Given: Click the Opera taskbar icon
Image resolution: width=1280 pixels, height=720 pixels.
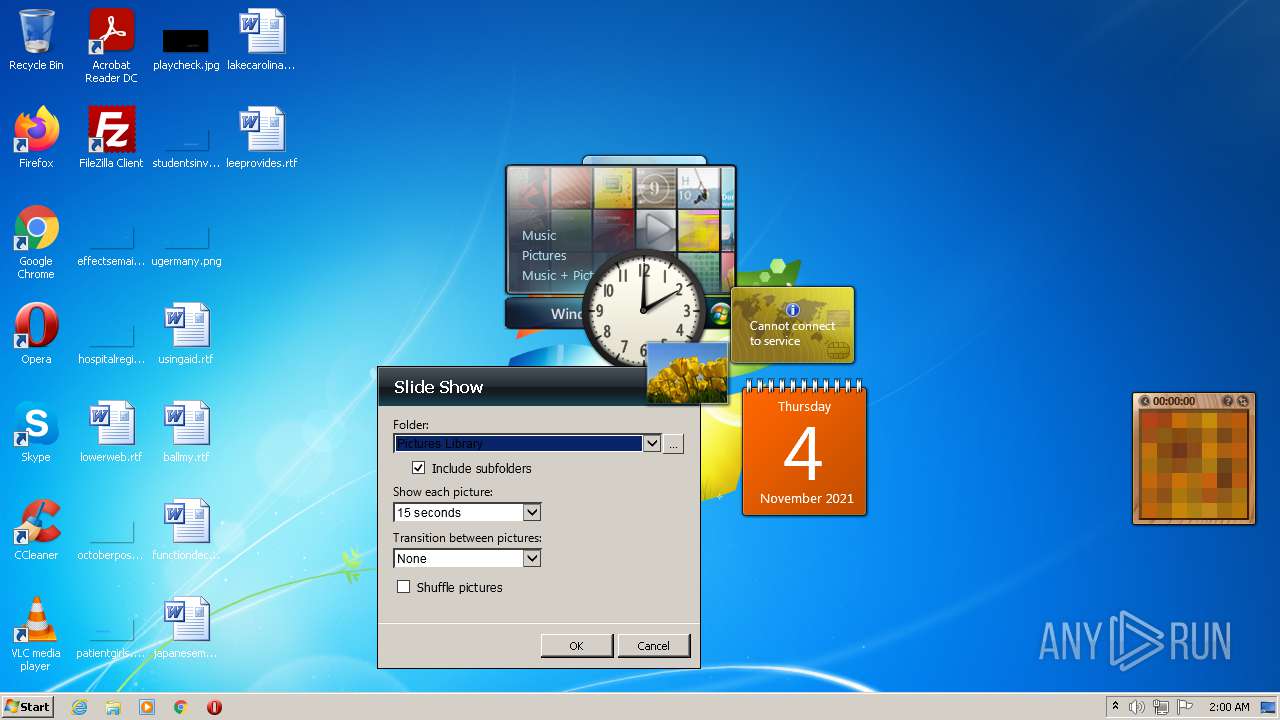Looking at the screenshot, I should (214, 707).
